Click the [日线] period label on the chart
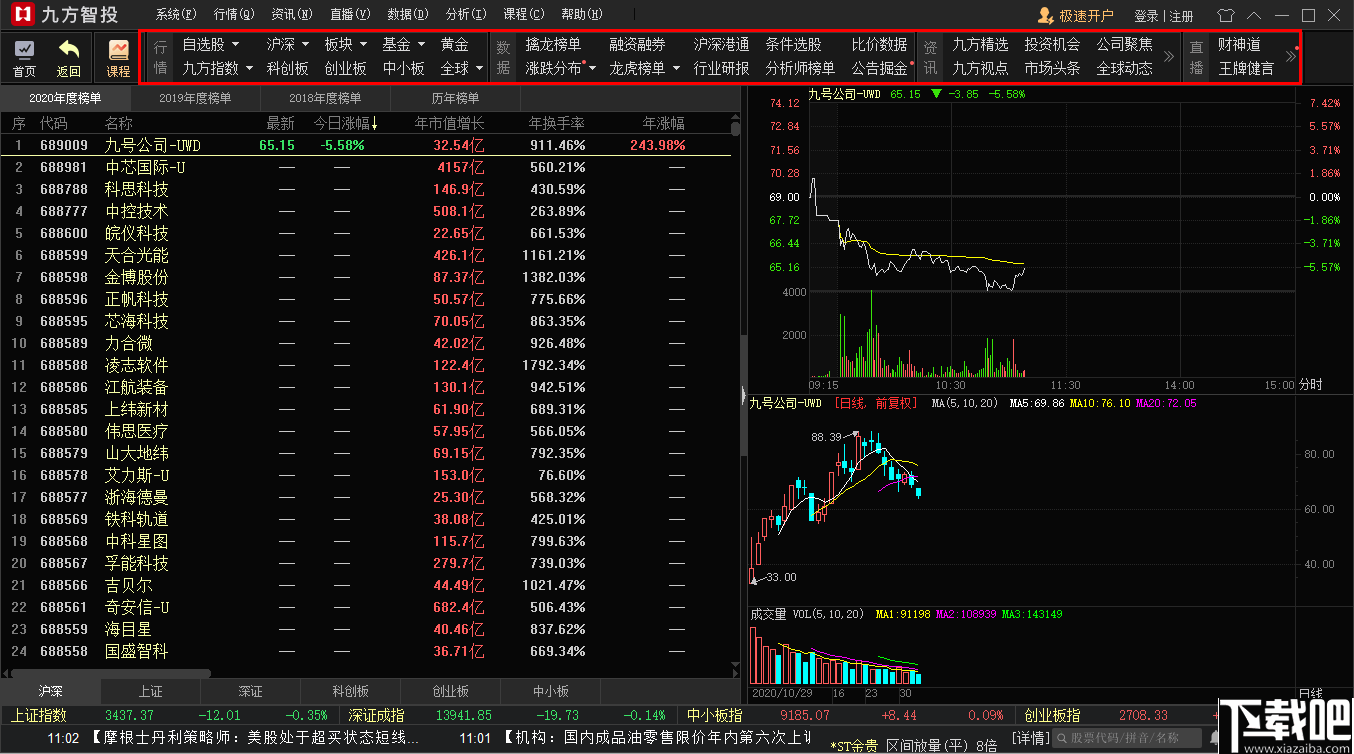The height and width of the screenshot is (754, 1354). (849, 404)
